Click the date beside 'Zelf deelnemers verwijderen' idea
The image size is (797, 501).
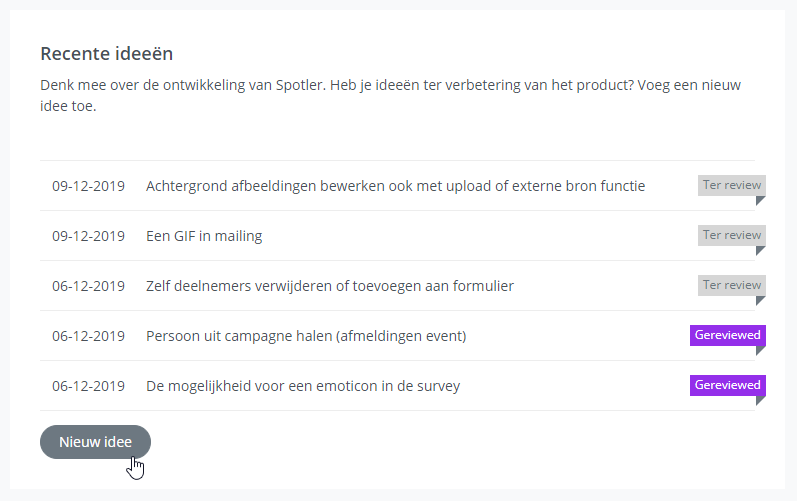pyautogui.click(x=88, y=286)
